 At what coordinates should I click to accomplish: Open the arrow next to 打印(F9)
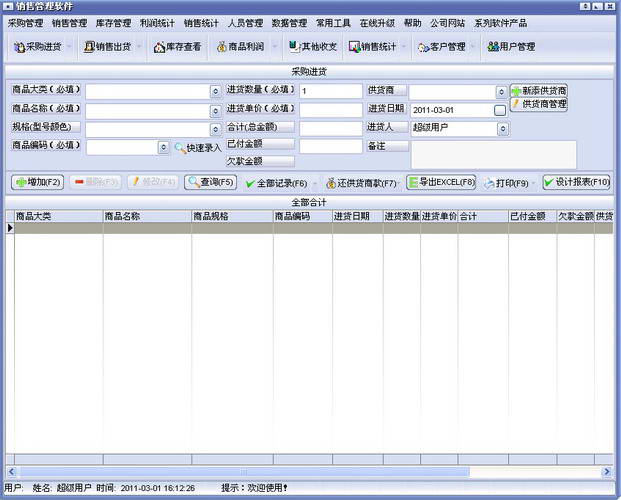click(534, 183)
